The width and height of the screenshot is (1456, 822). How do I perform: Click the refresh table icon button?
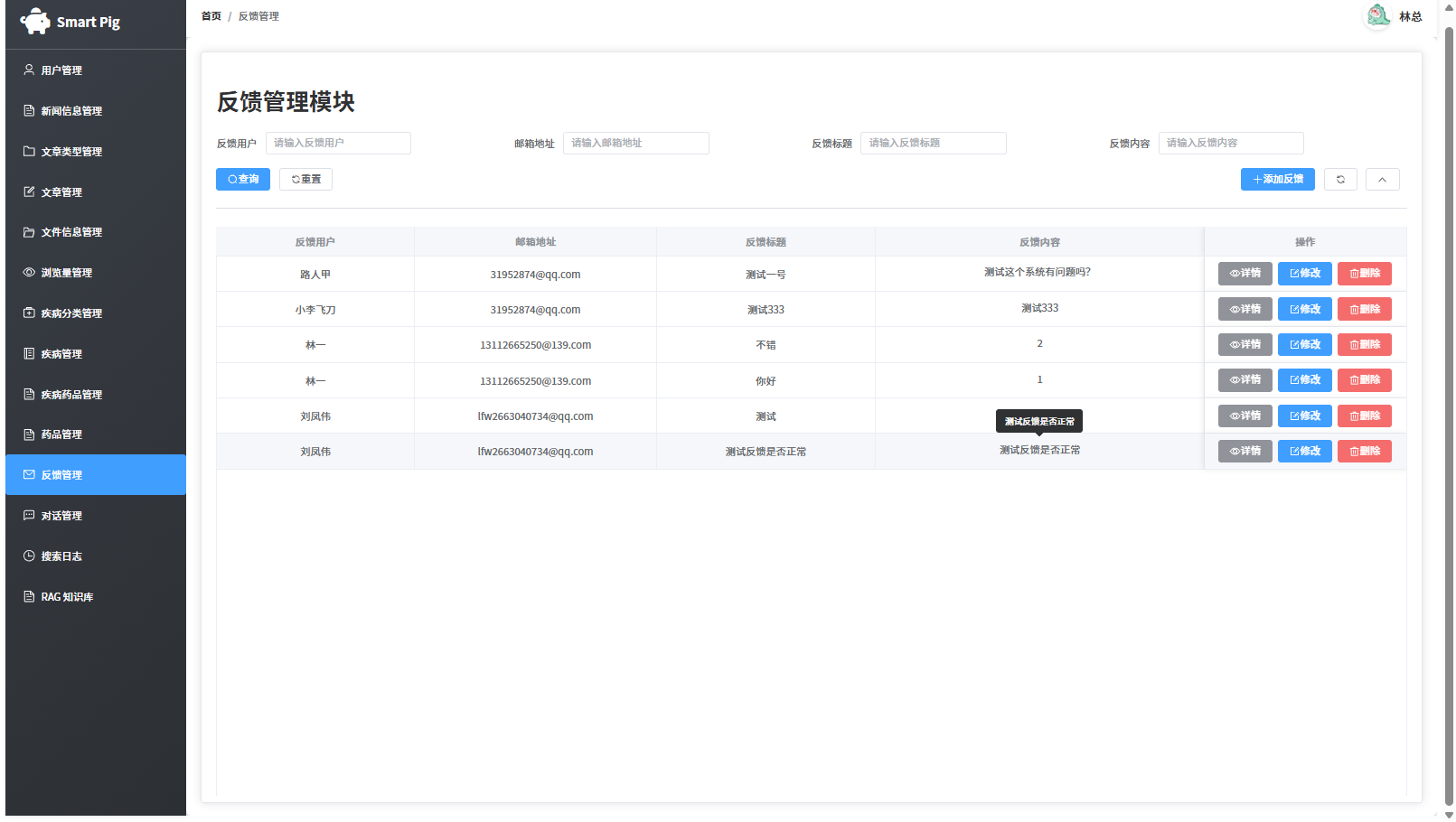coord(1340,179)
